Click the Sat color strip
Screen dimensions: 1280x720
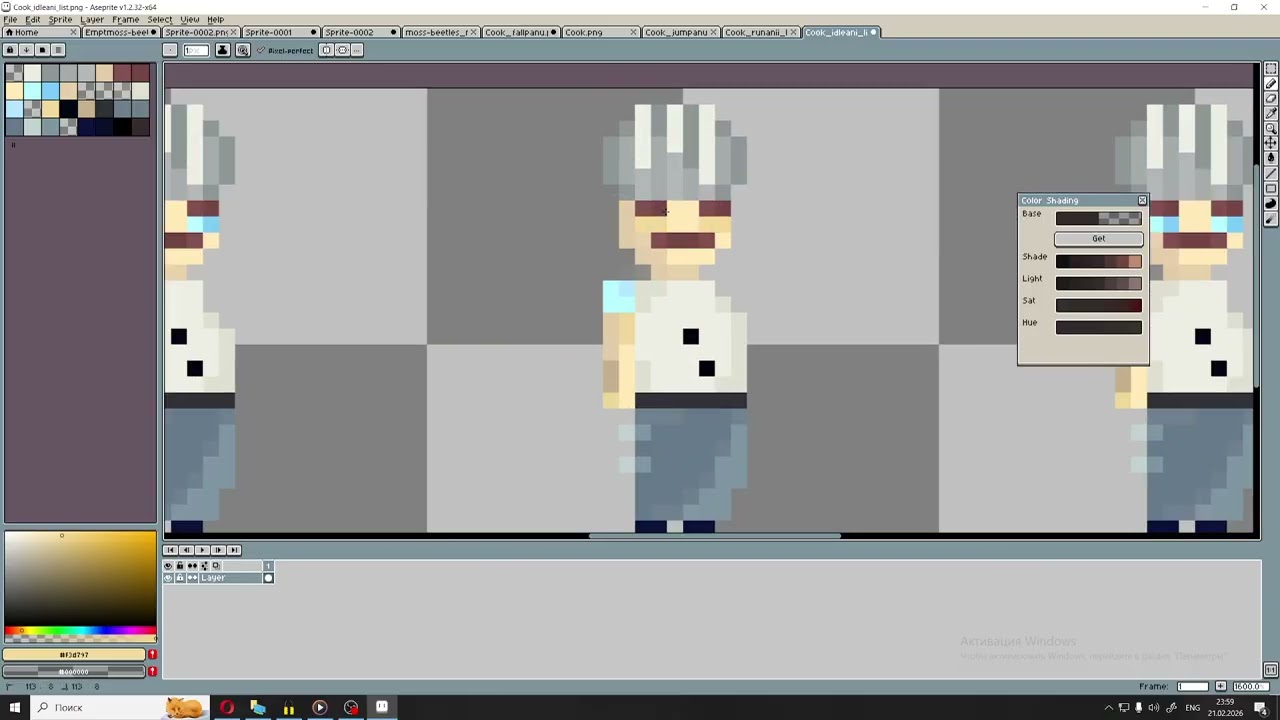pyautogui.click(x=1099, y=305)
